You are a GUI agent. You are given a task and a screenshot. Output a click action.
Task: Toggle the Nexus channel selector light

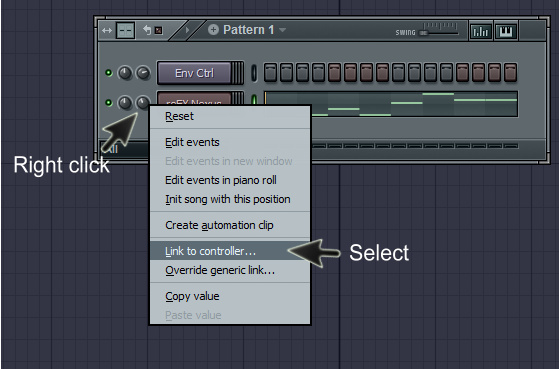point(254,99)
